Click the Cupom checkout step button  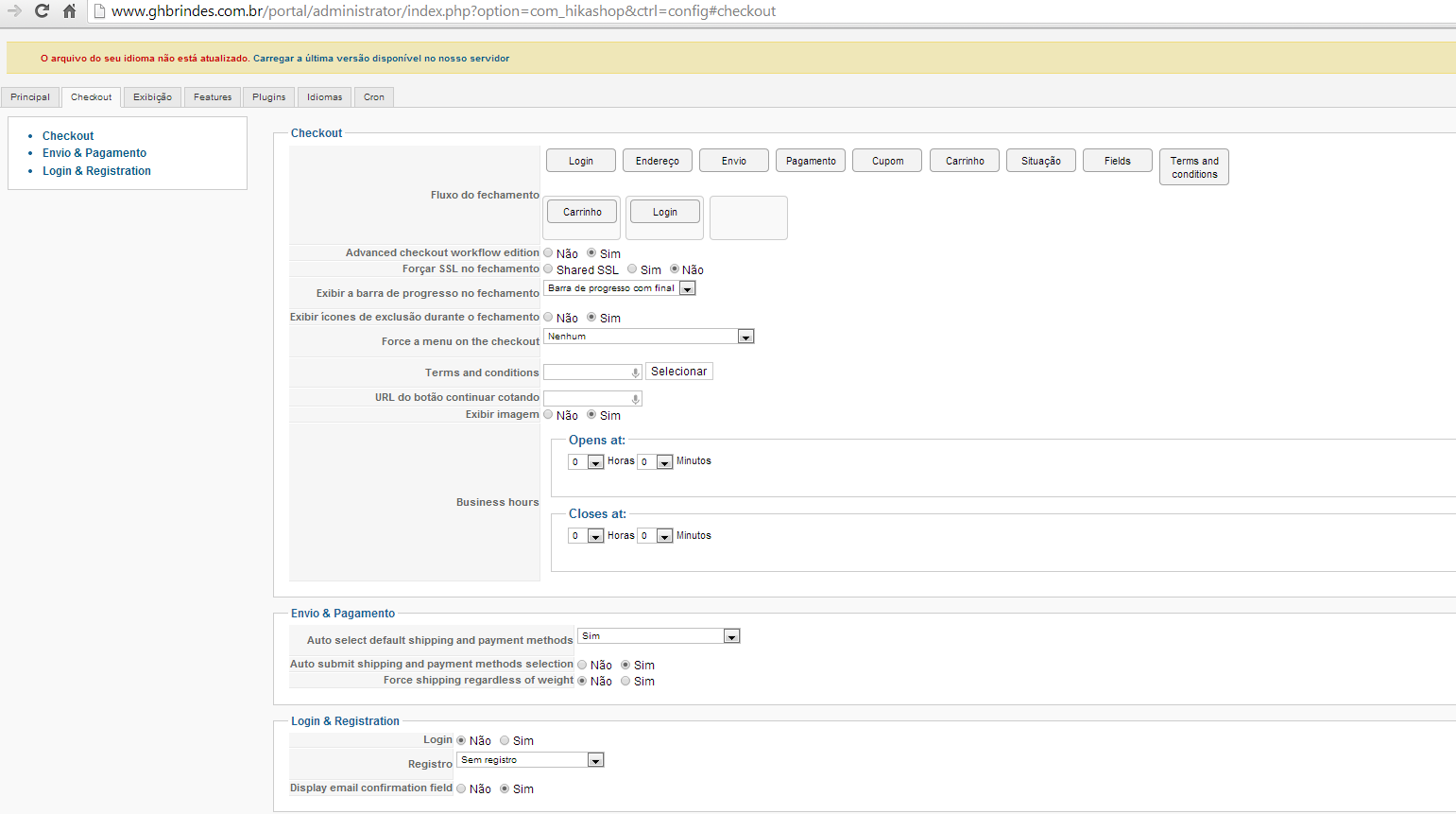[887, 161]
